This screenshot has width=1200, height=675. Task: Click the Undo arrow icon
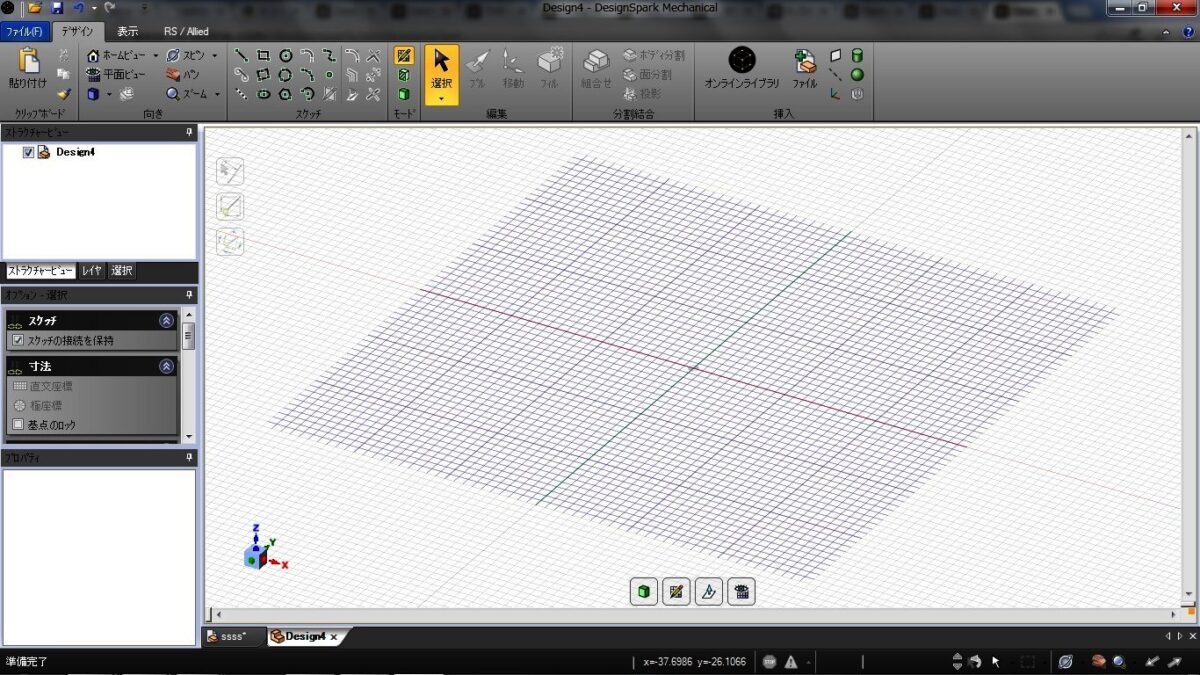tap(79, 7)
